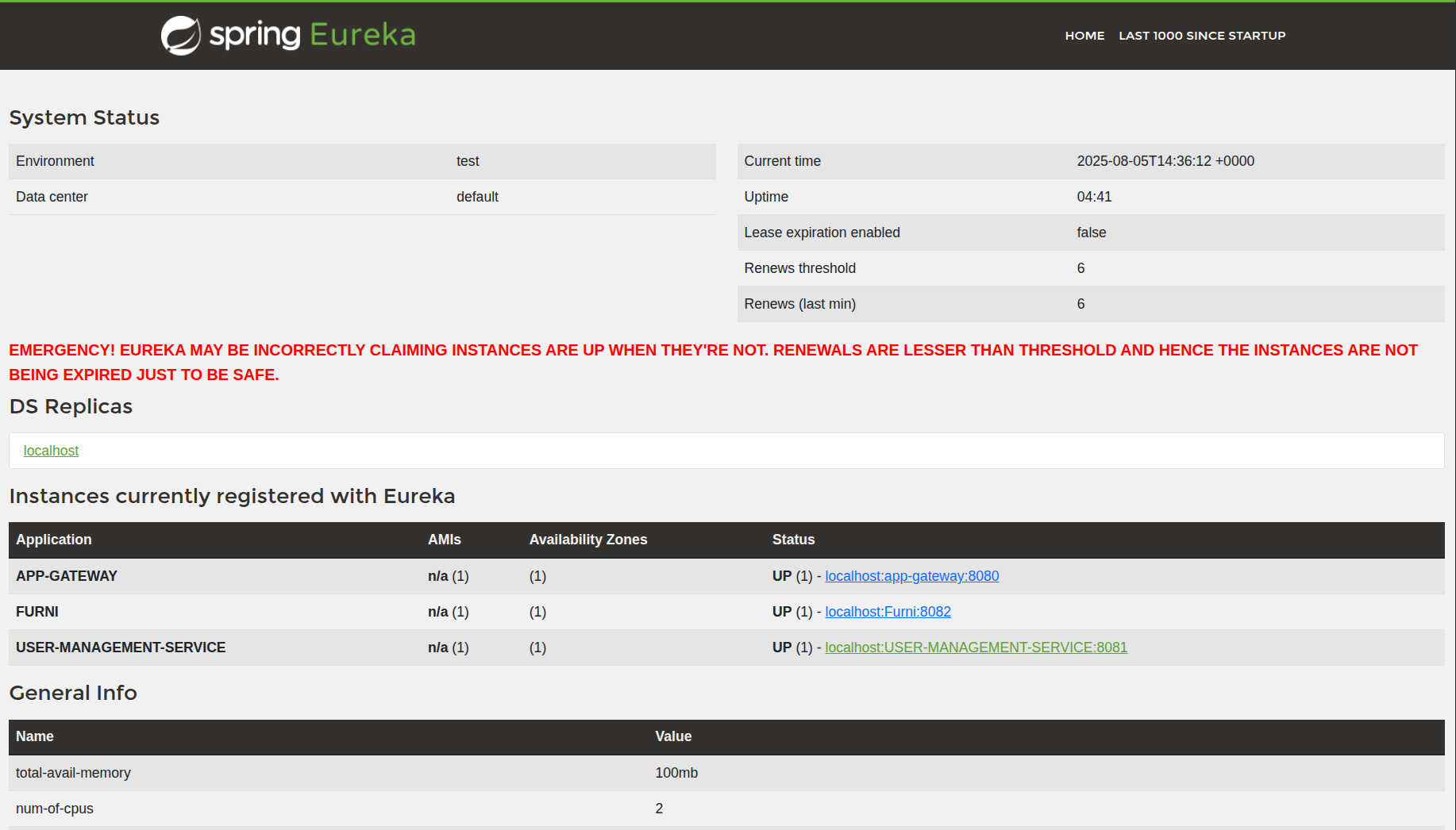The width and height of the screenshot is (1456, 830).
Task: Open the HOME menu item
Action: [x=1084, y=36]
